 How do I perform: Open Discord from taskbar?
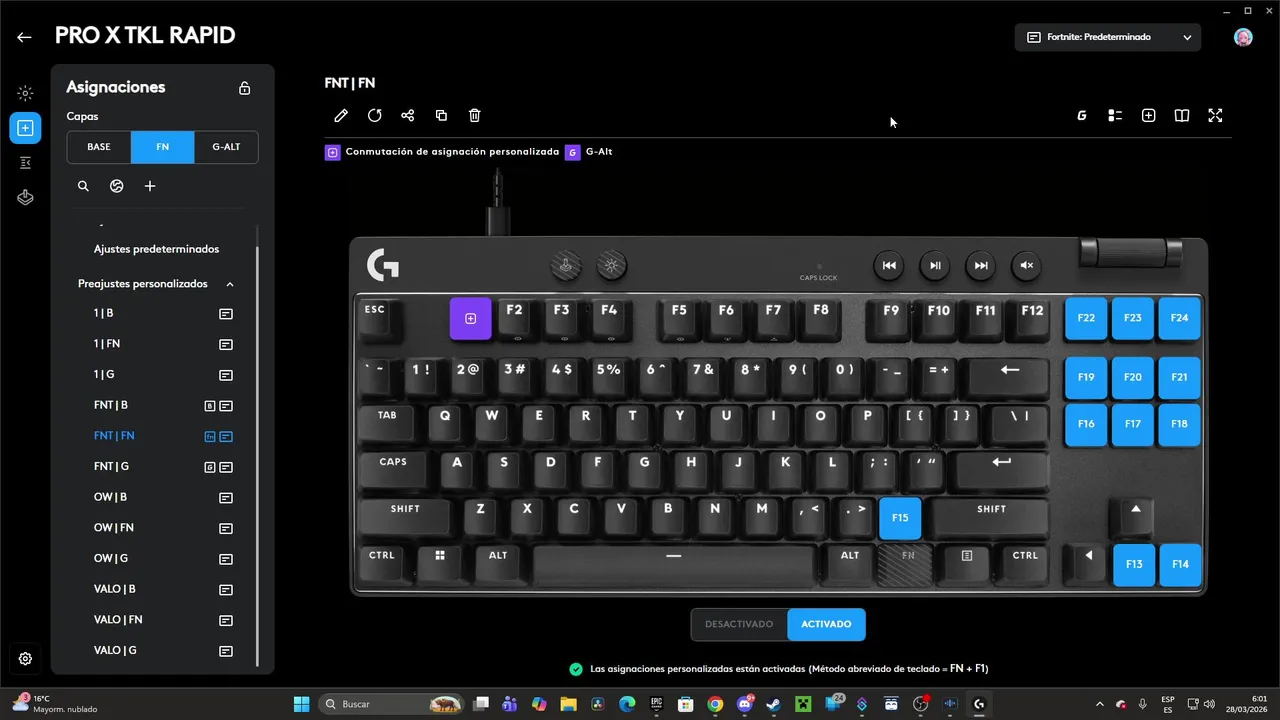pyautogui.click(x=745, y=704)
